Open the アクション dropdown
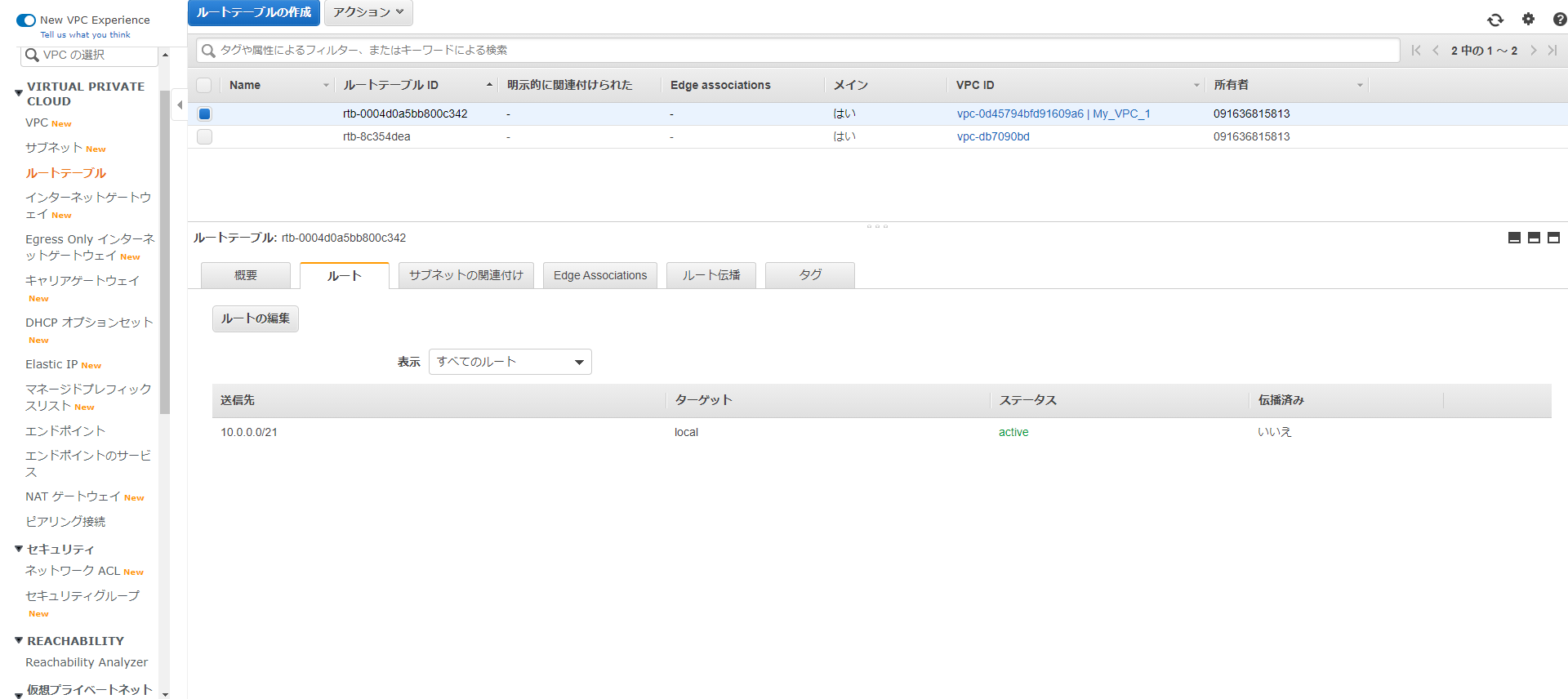The width and height of the screenshot is (1568, 699). click(368, 12)
